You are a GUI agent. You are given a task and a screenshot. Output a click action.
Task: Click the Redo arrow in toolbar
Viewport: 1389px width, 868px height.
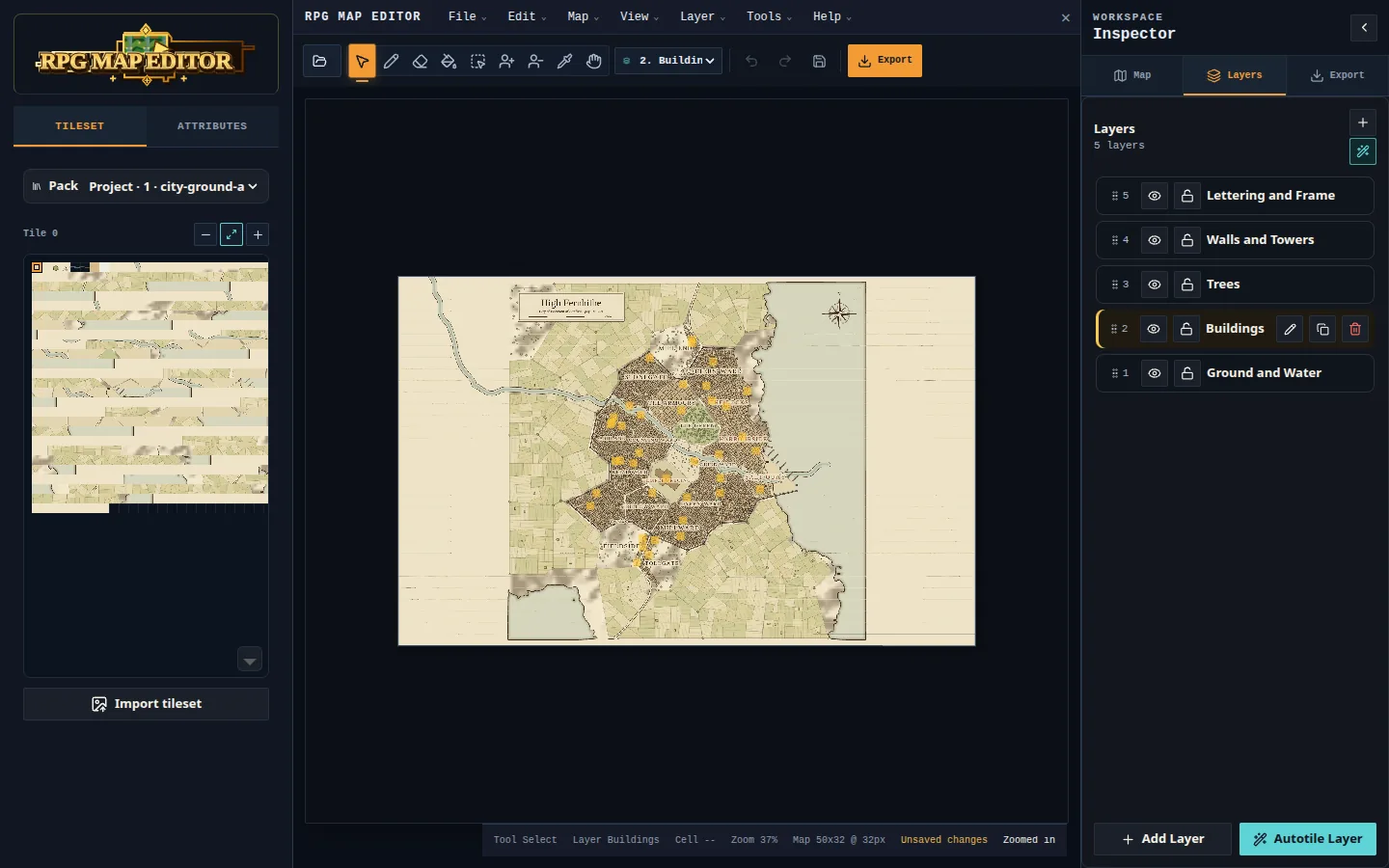click(785, 61)
